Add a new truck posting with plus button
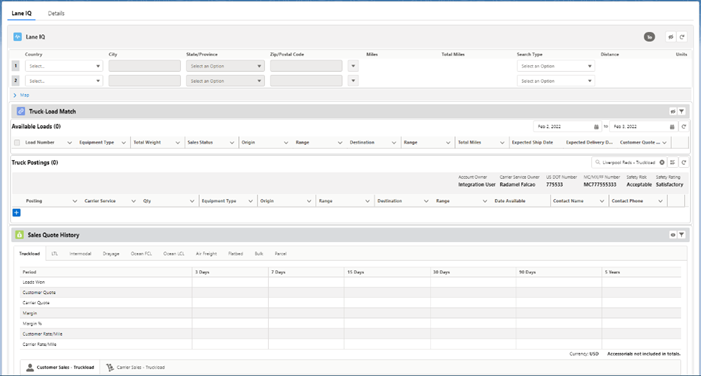 (x=17, y=212)
